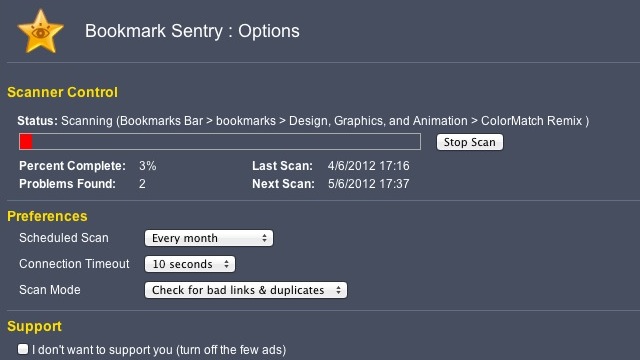Click the 10 seconds selector arrows

(226, 264)
